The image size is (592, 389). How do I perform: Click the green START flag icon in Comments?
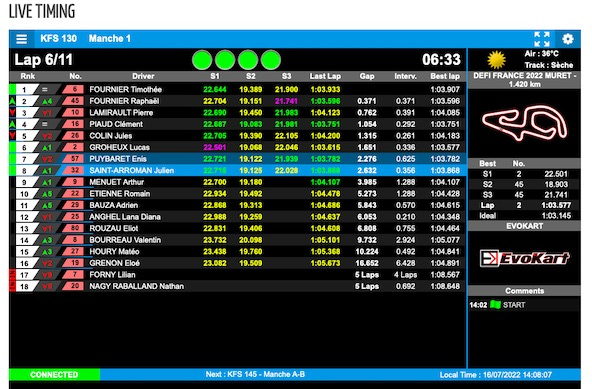pyautogui.click(x=495, y=304)
